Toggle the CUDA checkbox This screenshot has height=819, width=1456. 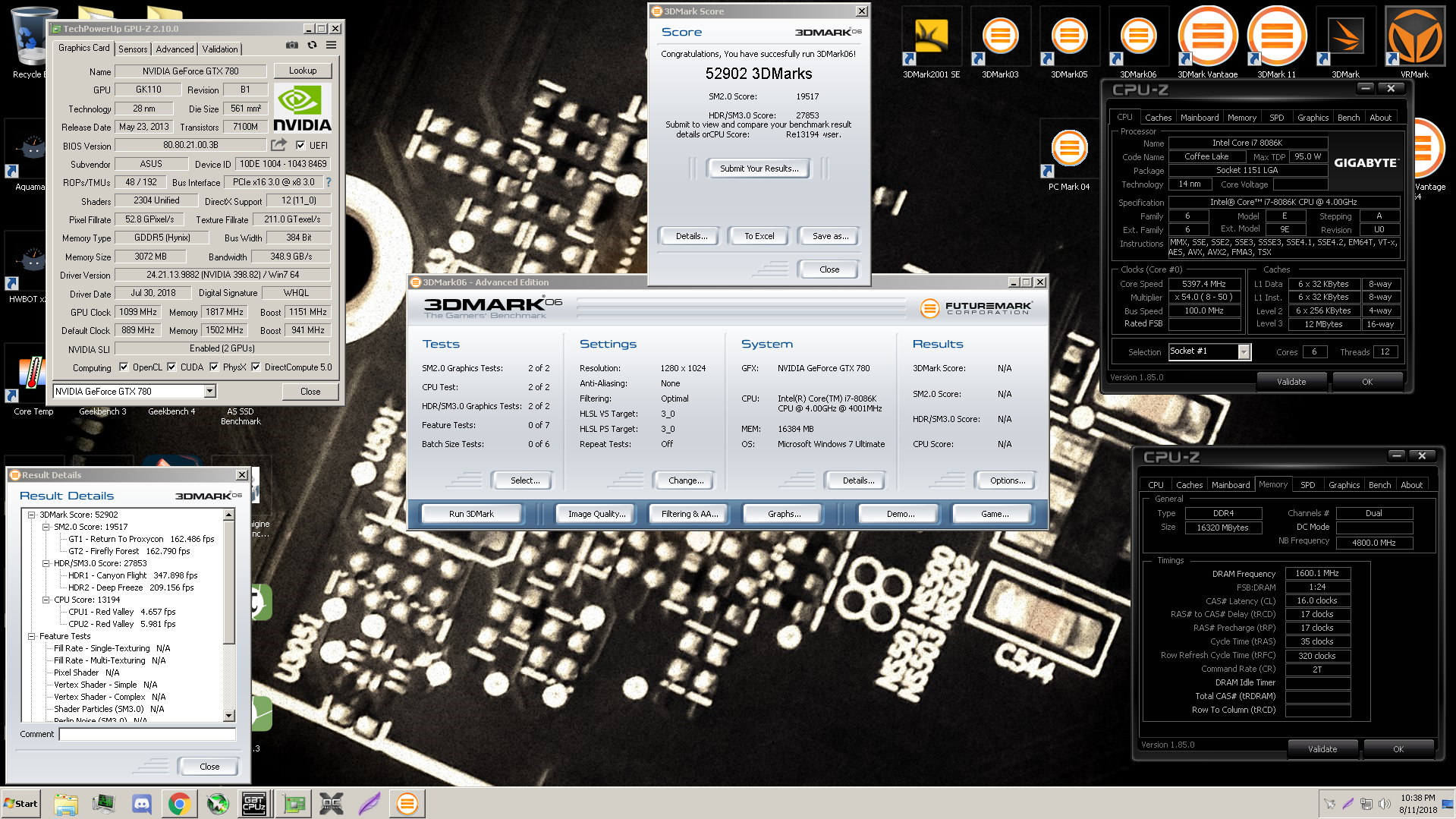coord(171,367)
